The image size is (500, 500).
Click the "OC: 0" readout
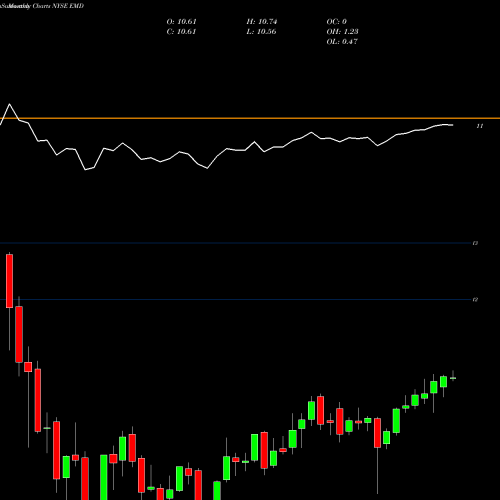click(337, 22)
